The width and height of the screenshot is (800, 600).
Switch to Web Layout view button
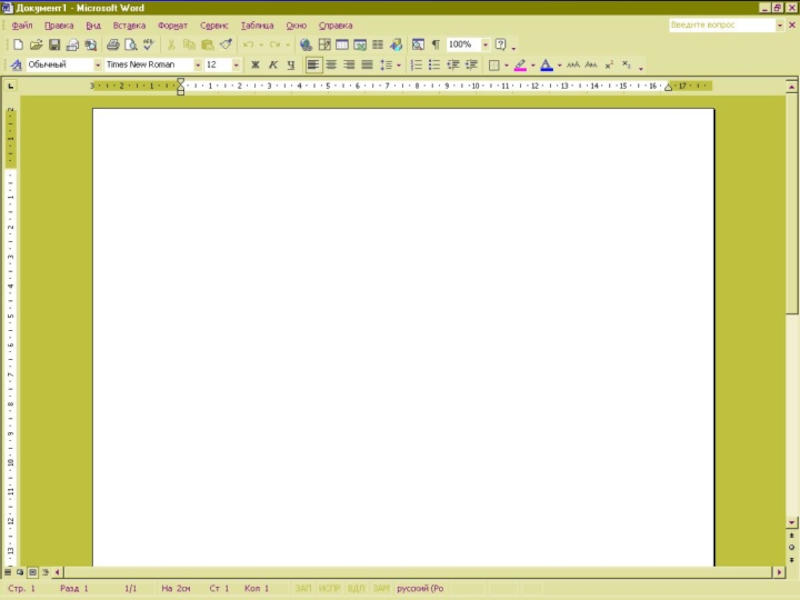click(x=20, y=572)
